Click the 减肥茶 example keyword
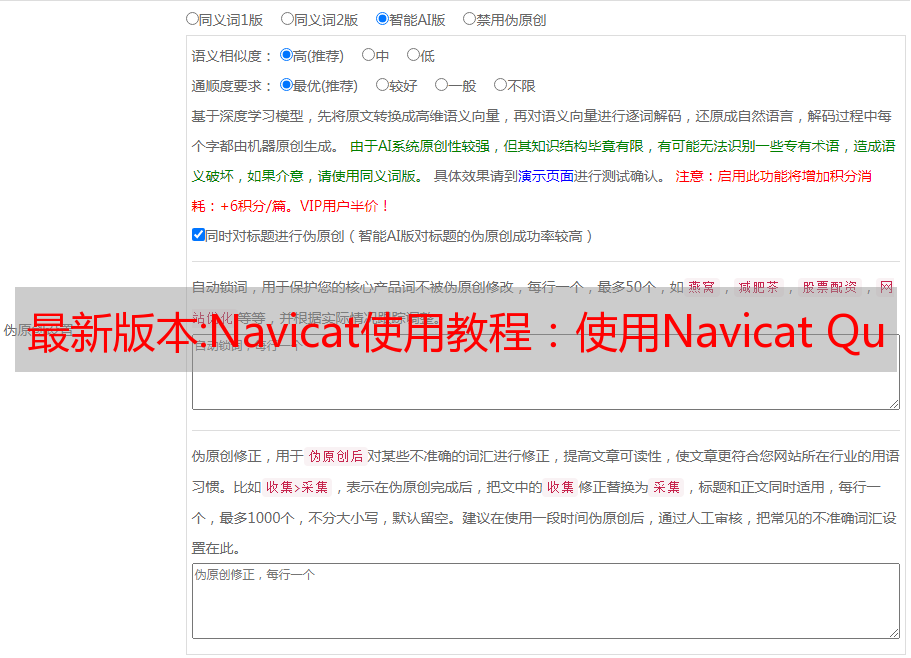 click(758, 287)
